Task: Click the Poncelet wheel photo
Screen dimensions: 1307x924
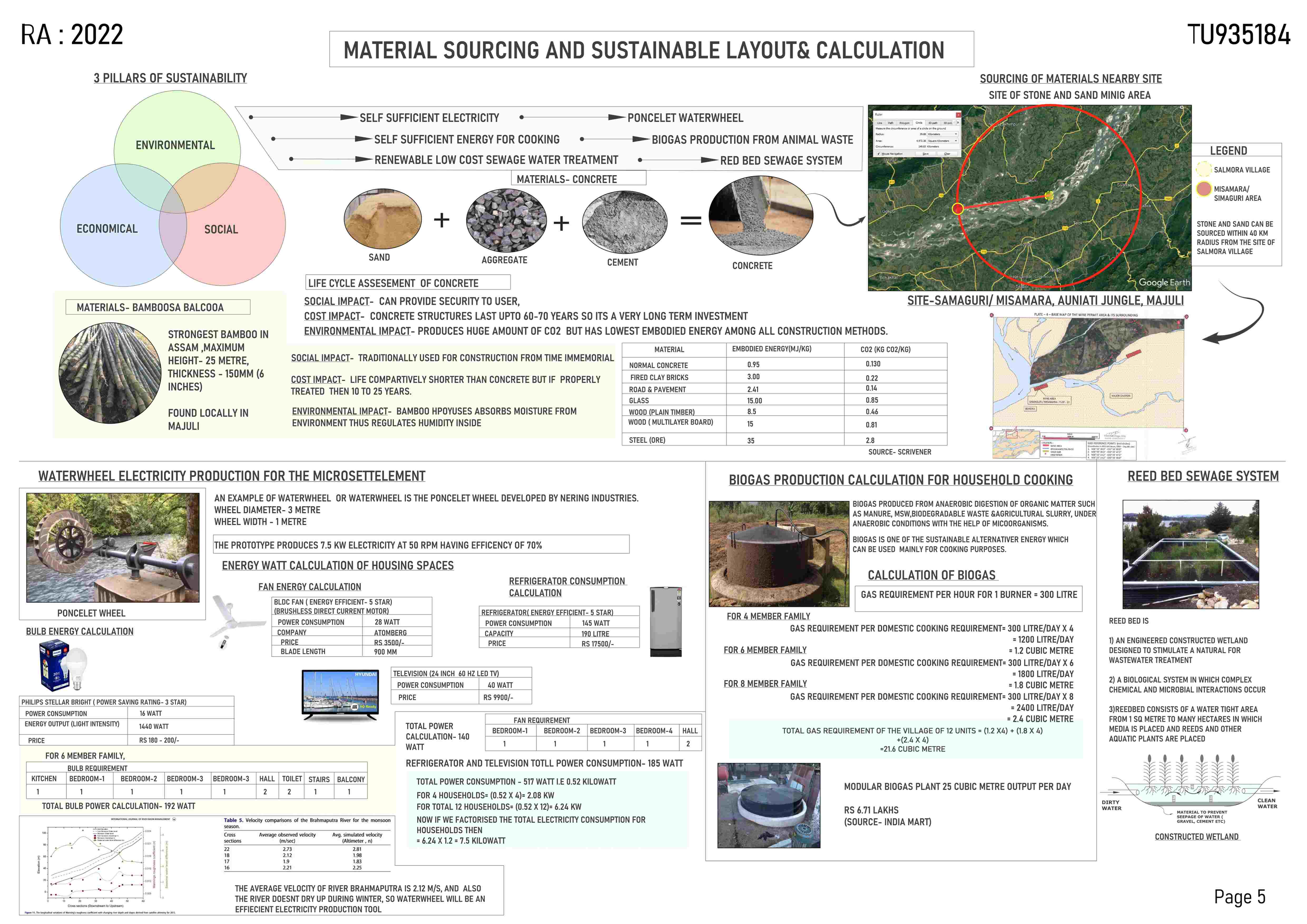Action: click(113, 547)
